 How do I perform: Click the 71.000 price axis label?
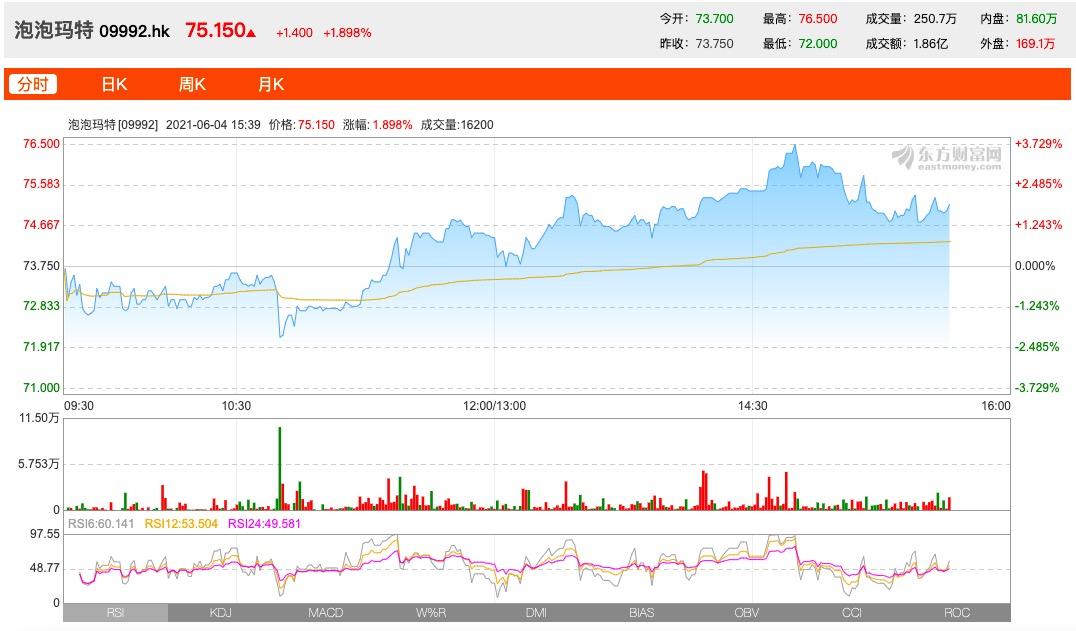point(42,388)
